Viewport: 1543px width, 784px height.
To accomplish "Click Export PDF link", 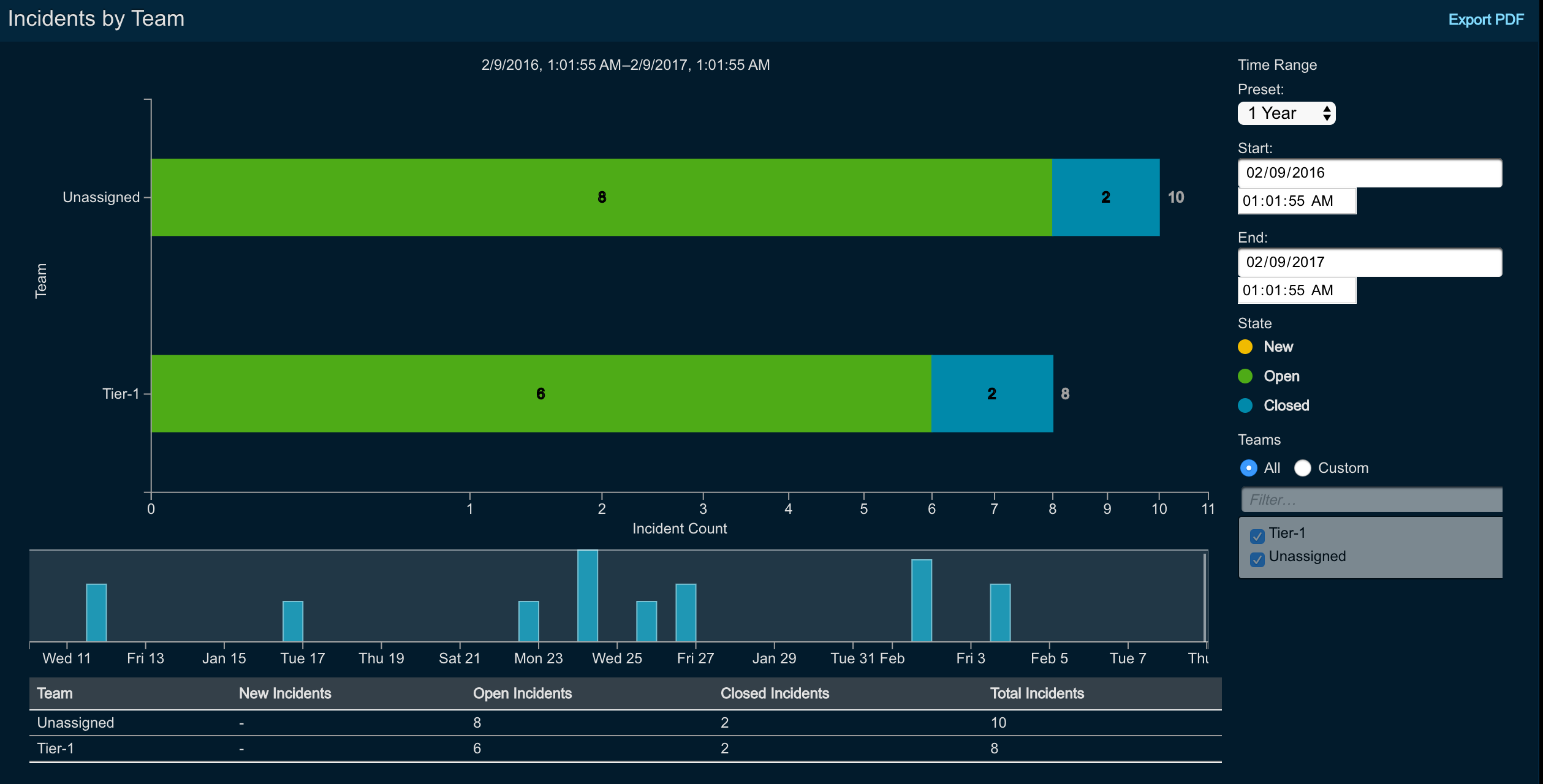I will click(x=1485, y=20).
